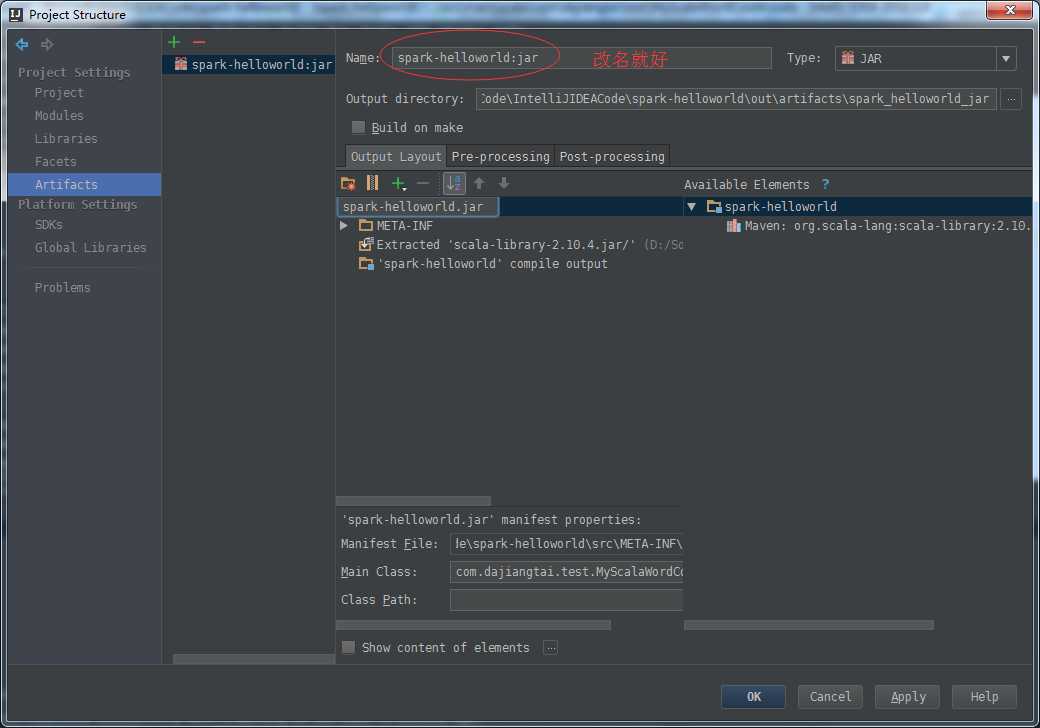Go back with the left arrow icon
This screenshot has height=728, width=1040.
(x=22, y=44)
